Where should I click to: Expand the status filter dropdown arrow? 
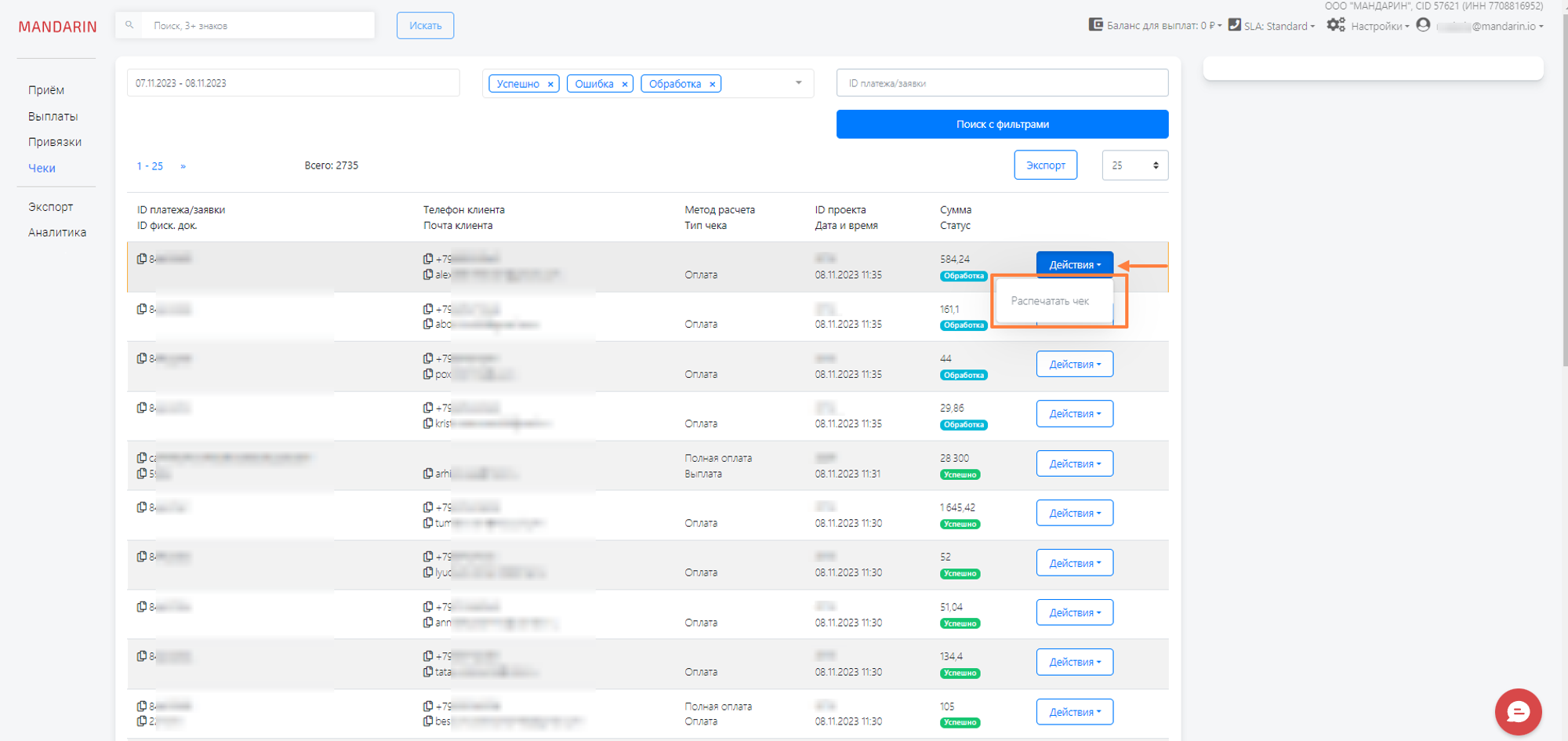coord(798,83)
